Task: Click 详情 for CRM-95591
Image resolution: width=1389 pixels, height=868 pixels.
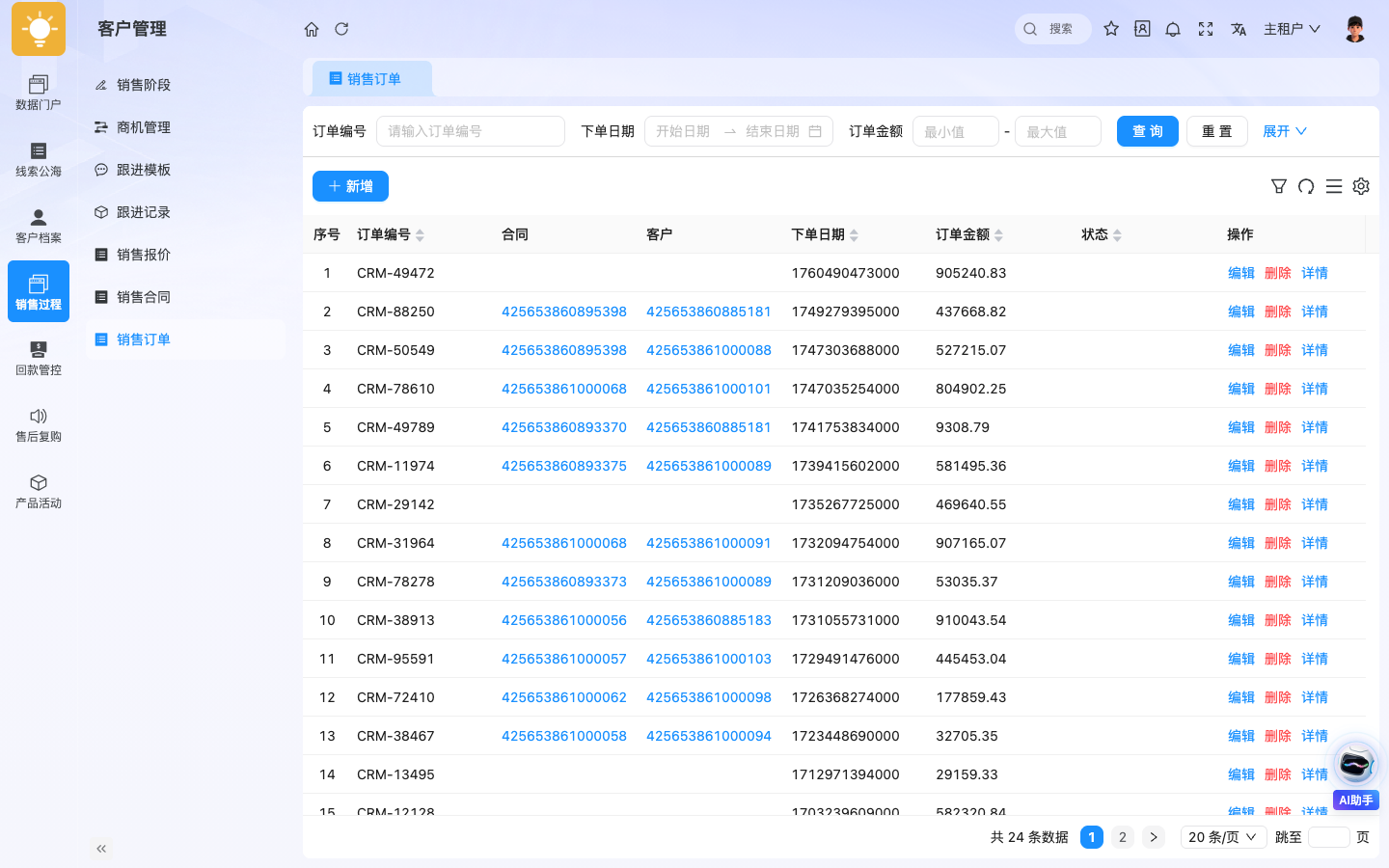Action: click(x=1315, y=659)
